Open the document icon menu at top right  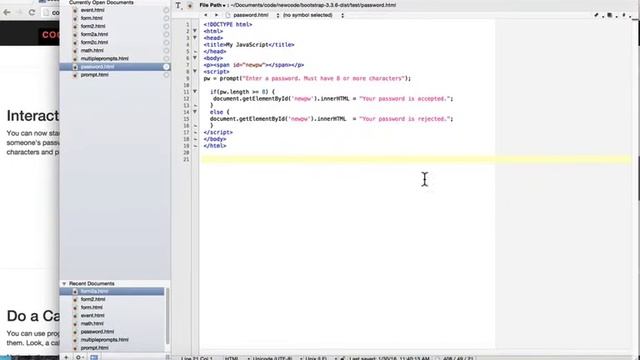coord(609,15)
